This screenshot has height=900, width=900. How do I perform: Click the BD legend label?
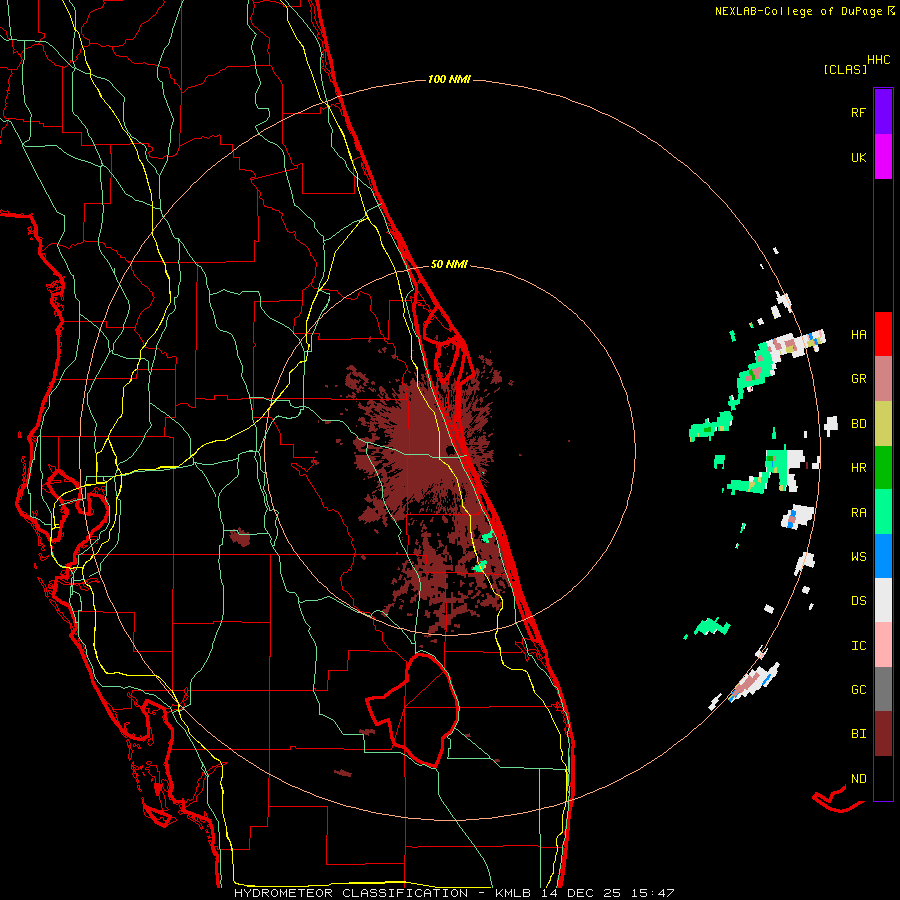(x=858, y=424)
